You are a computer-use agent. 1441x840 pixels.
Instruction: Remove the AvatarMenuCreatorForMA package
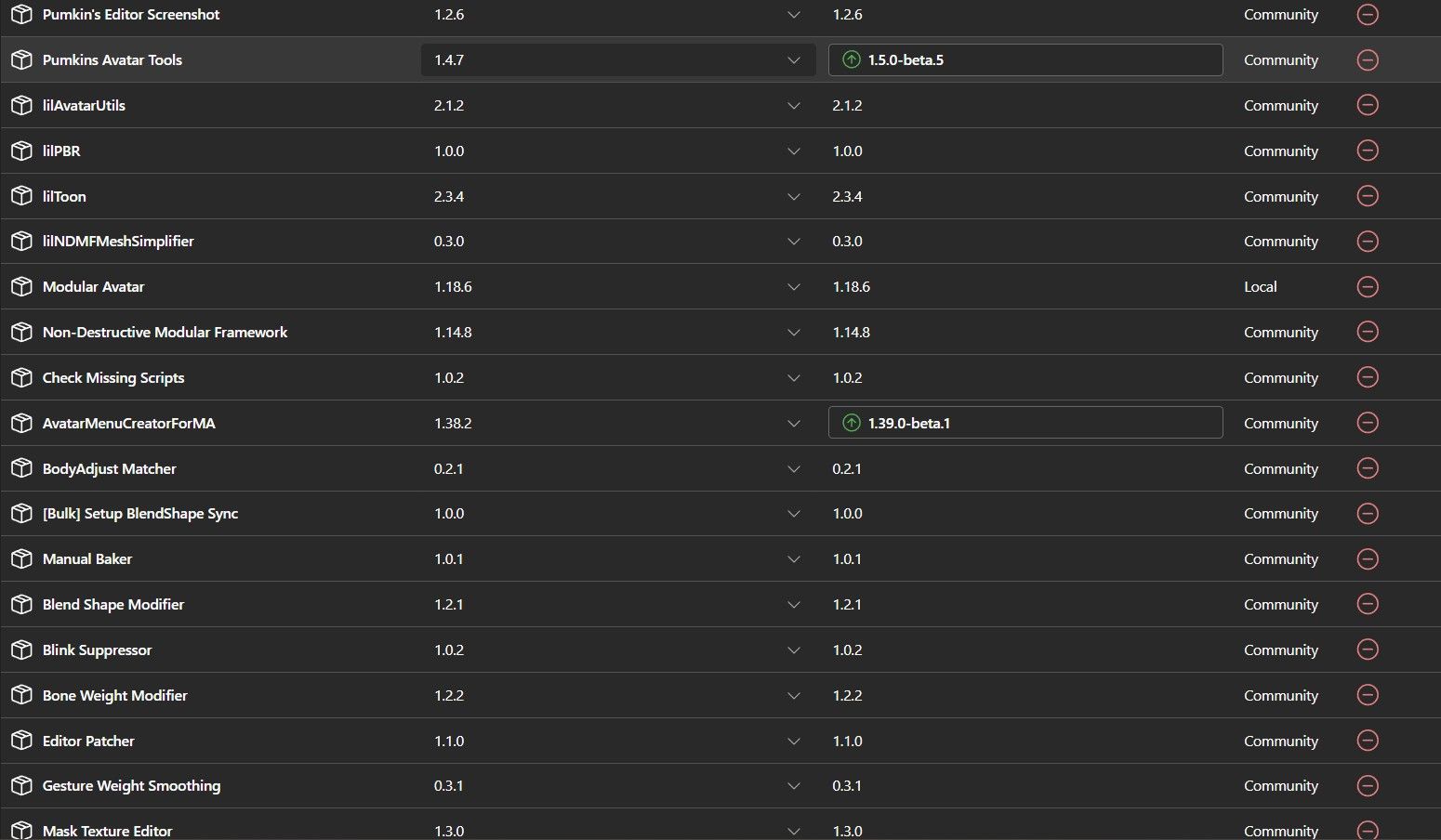(1368, 423)
